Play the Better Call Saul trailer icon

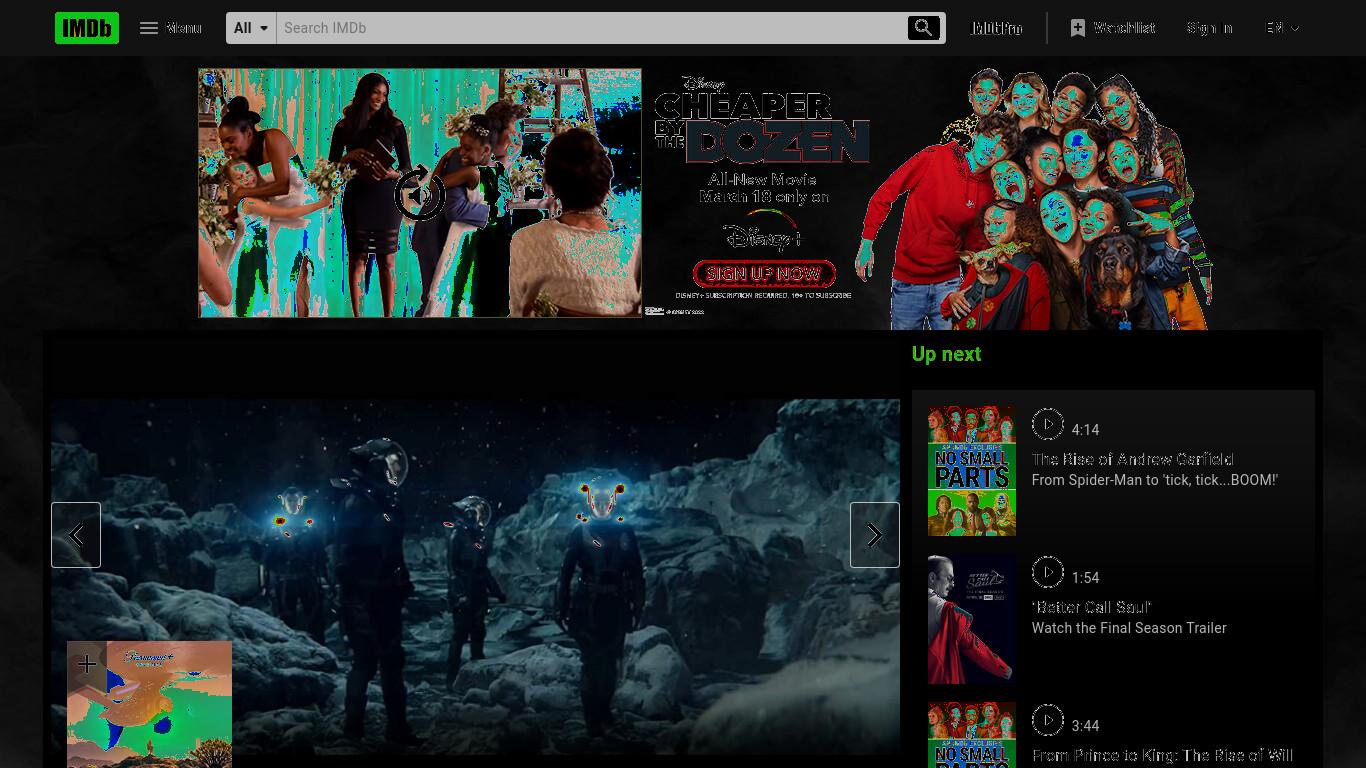(1047, 572)
